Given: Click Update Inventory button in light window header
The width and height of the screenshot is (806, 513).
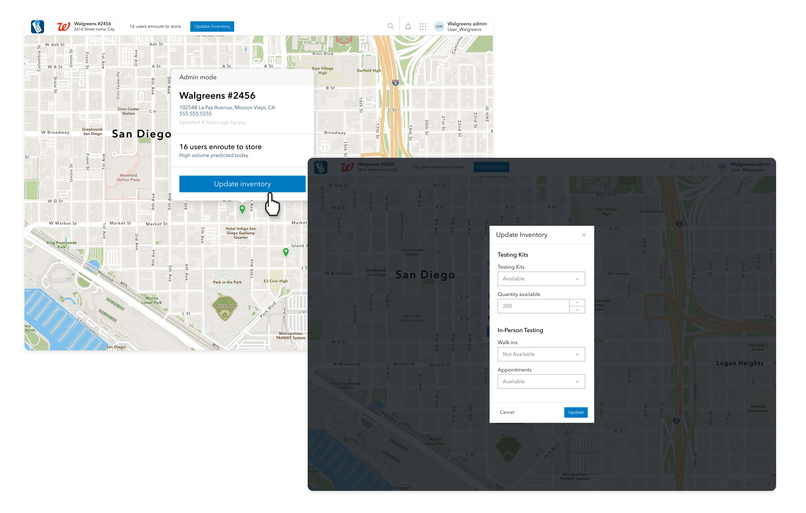Looking at the screenshot, I should pyautogui.click(x=212, y=26).
